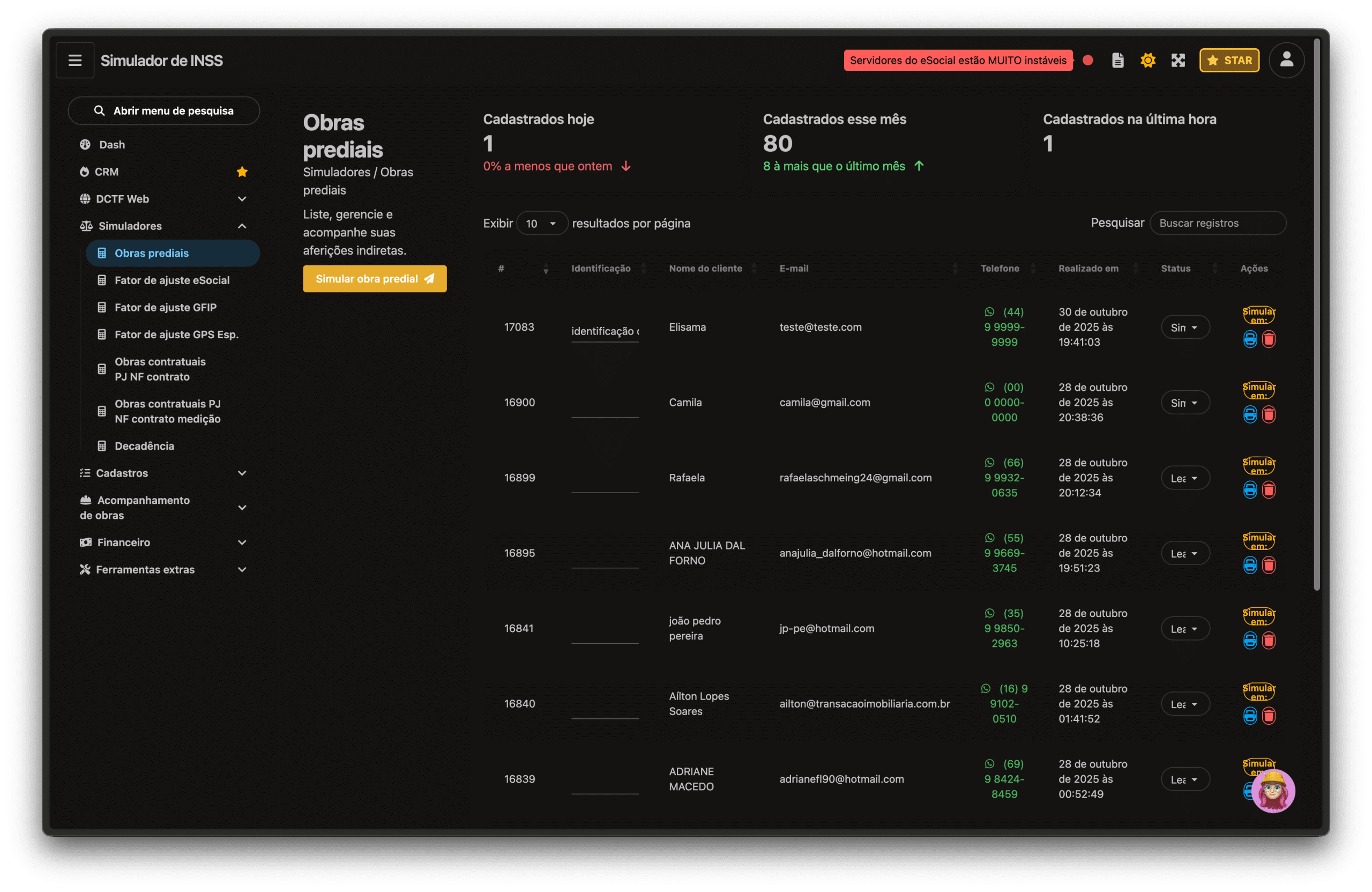Expand the DCTF Web sidebar section
1372x892 pixels.
click(242, 199)
